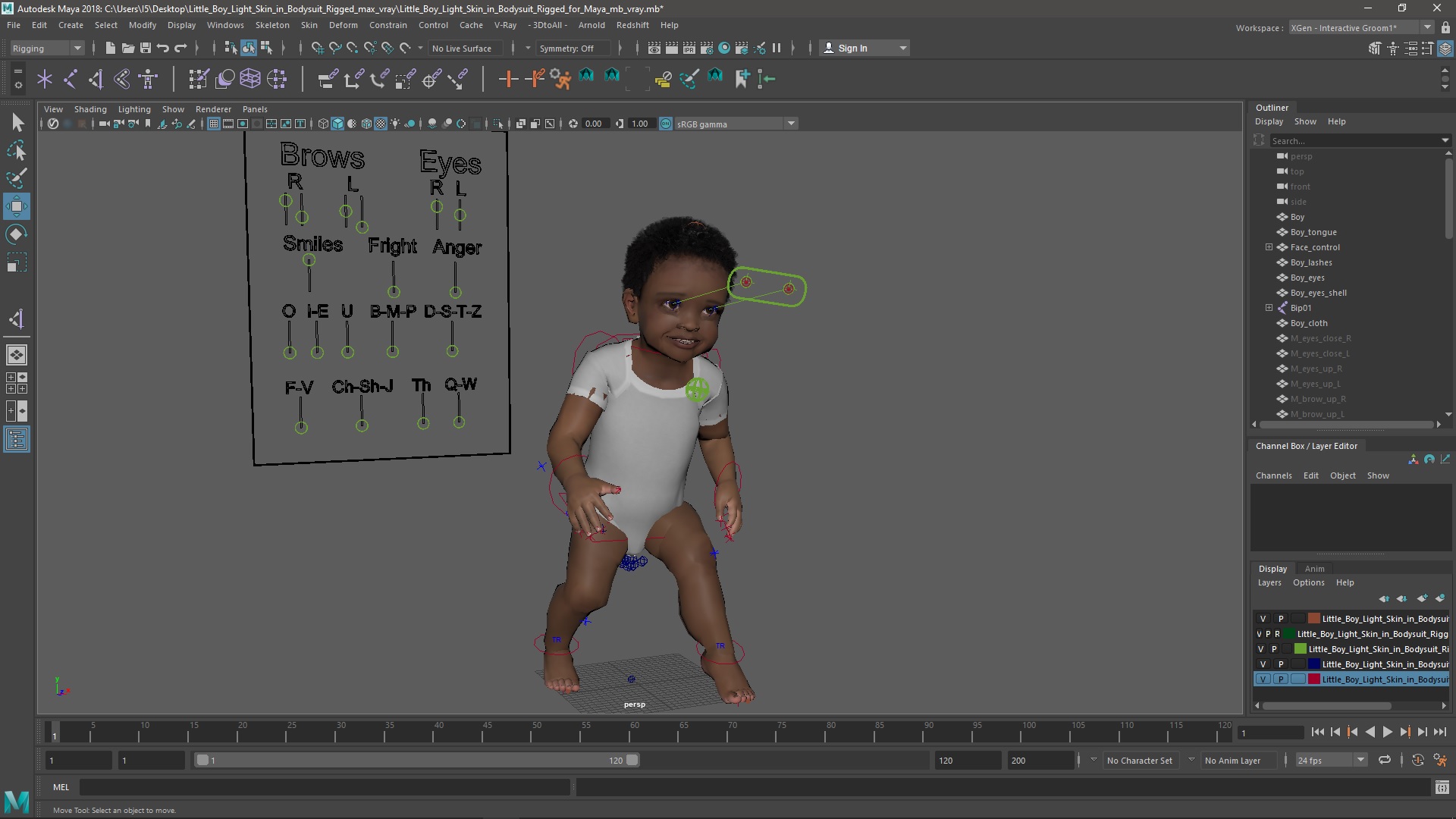Open the Layers menu in Layer Editor
This screenshot has width=1456, height=819.
pyautogui.click(x=1269, y=582)
